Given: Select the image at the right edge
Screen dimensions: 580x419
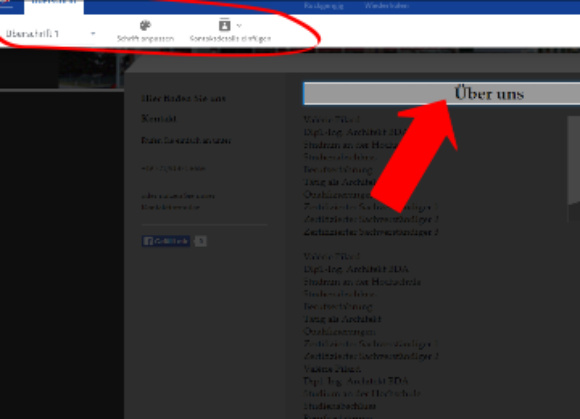Looking at the screenshot, I should (574, 169).
